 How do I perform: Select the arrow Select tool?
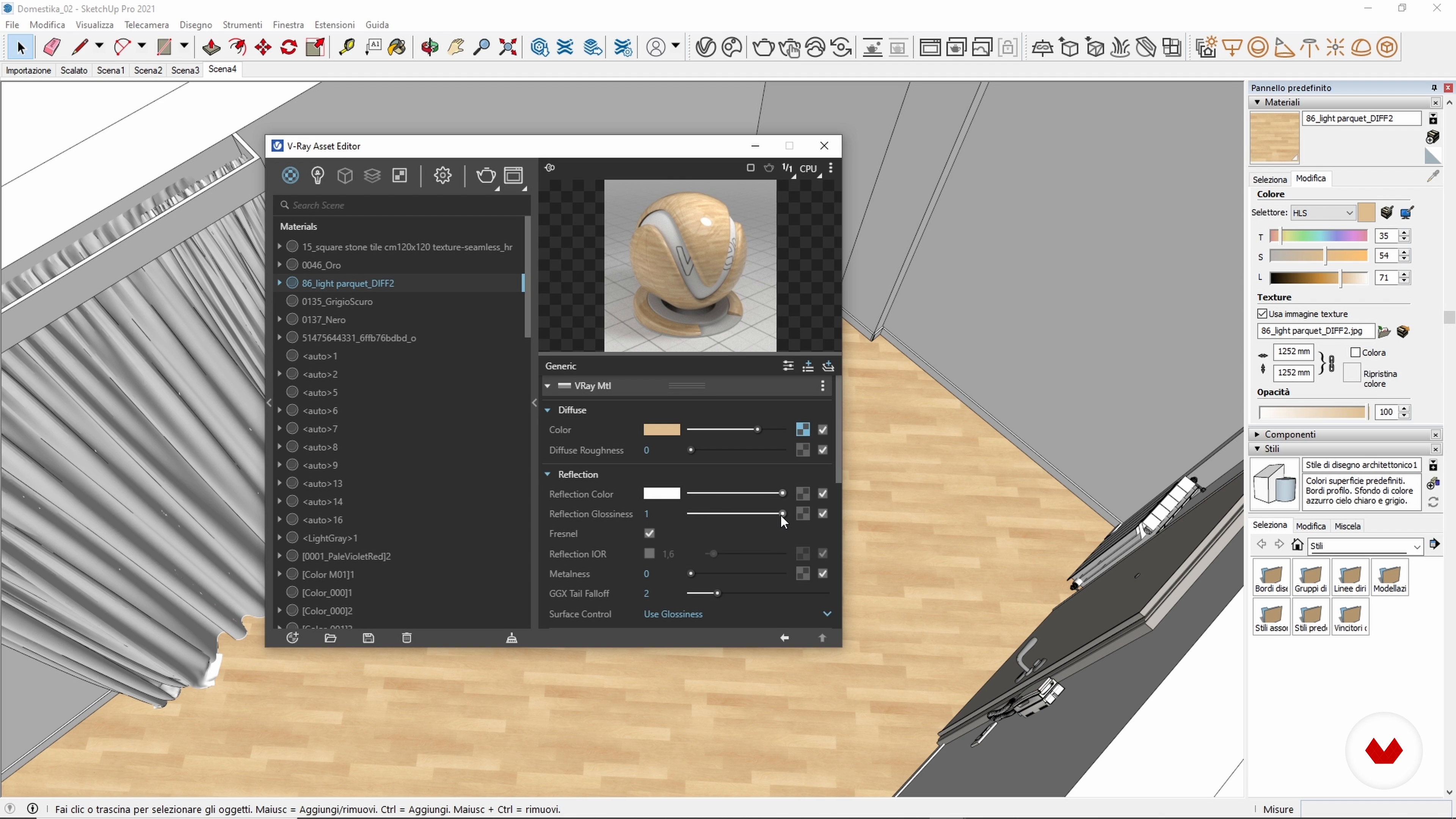point(21,47)
